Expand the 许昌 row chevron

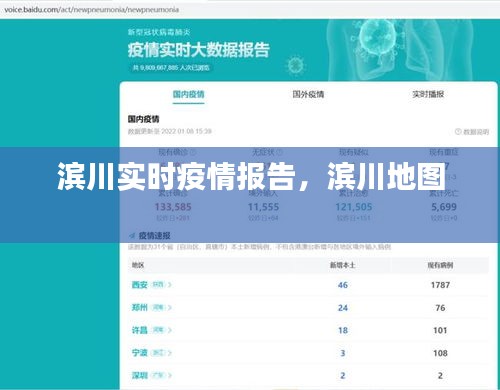coord(170,330)
